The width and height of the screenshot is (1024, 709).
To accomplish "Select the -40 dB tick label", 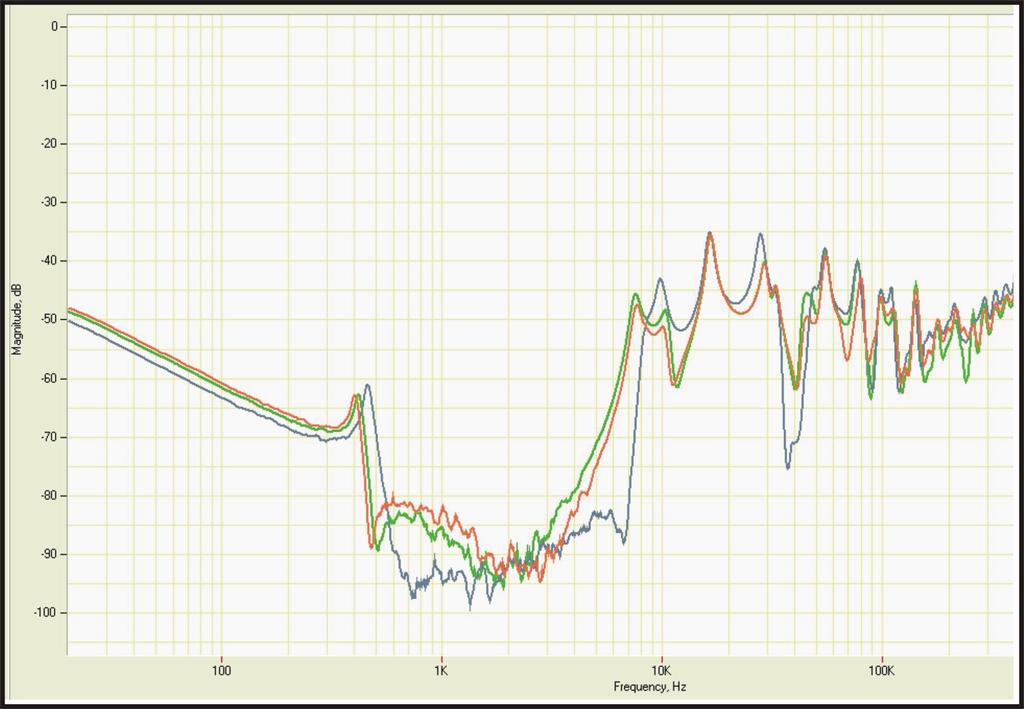I will (50, 261).
